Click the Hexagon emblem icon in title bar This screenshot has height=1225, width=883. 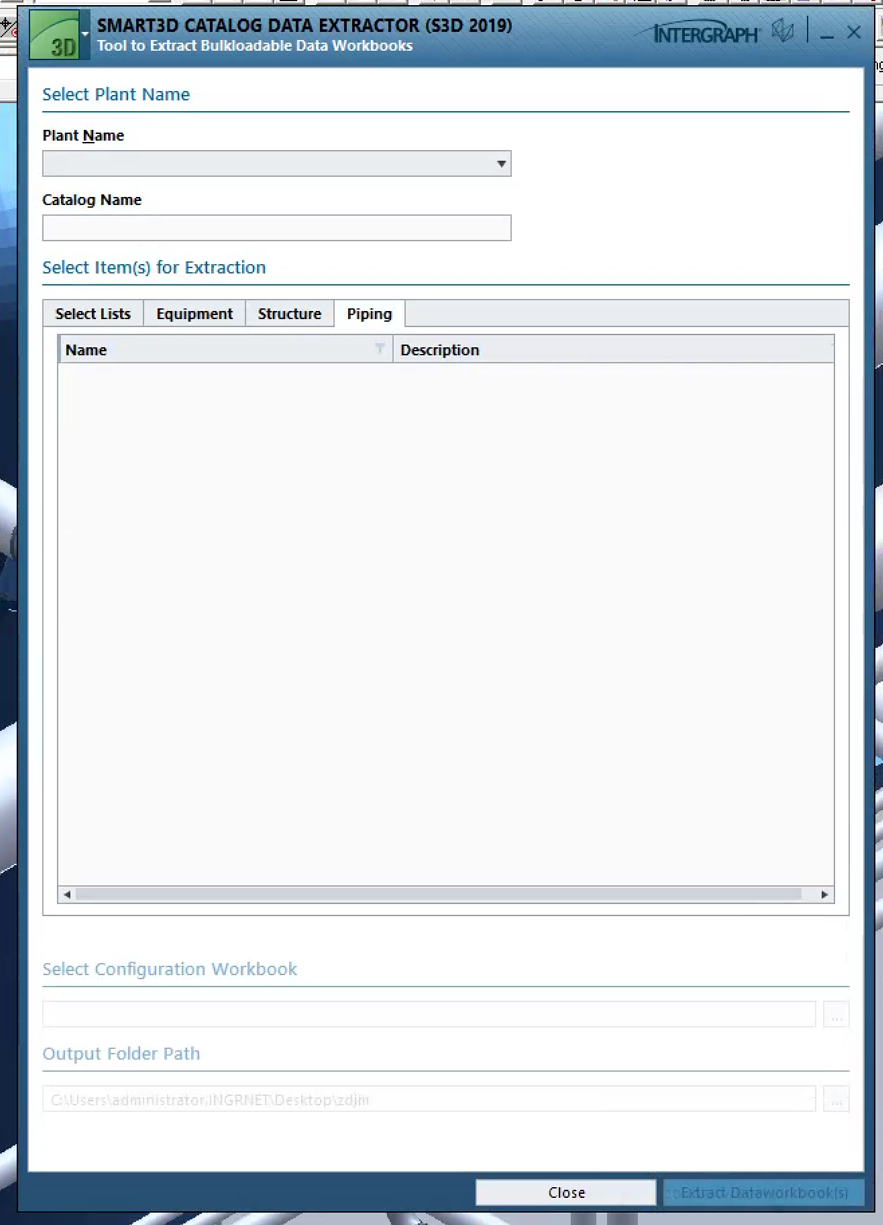point(784,32)
